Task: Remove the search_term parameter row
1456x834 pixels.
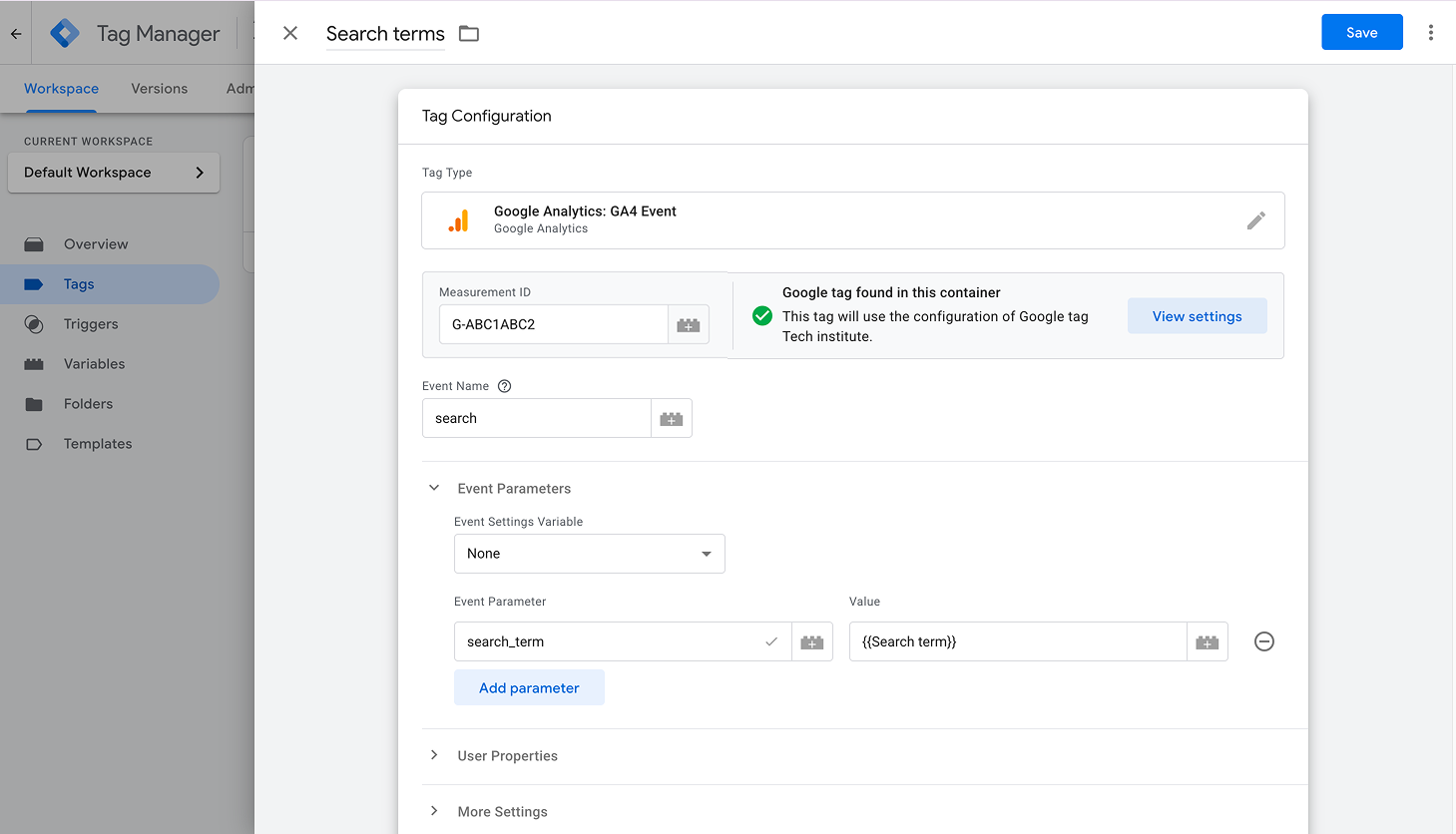Action: pyautogui.click(x=1264, y=641)
